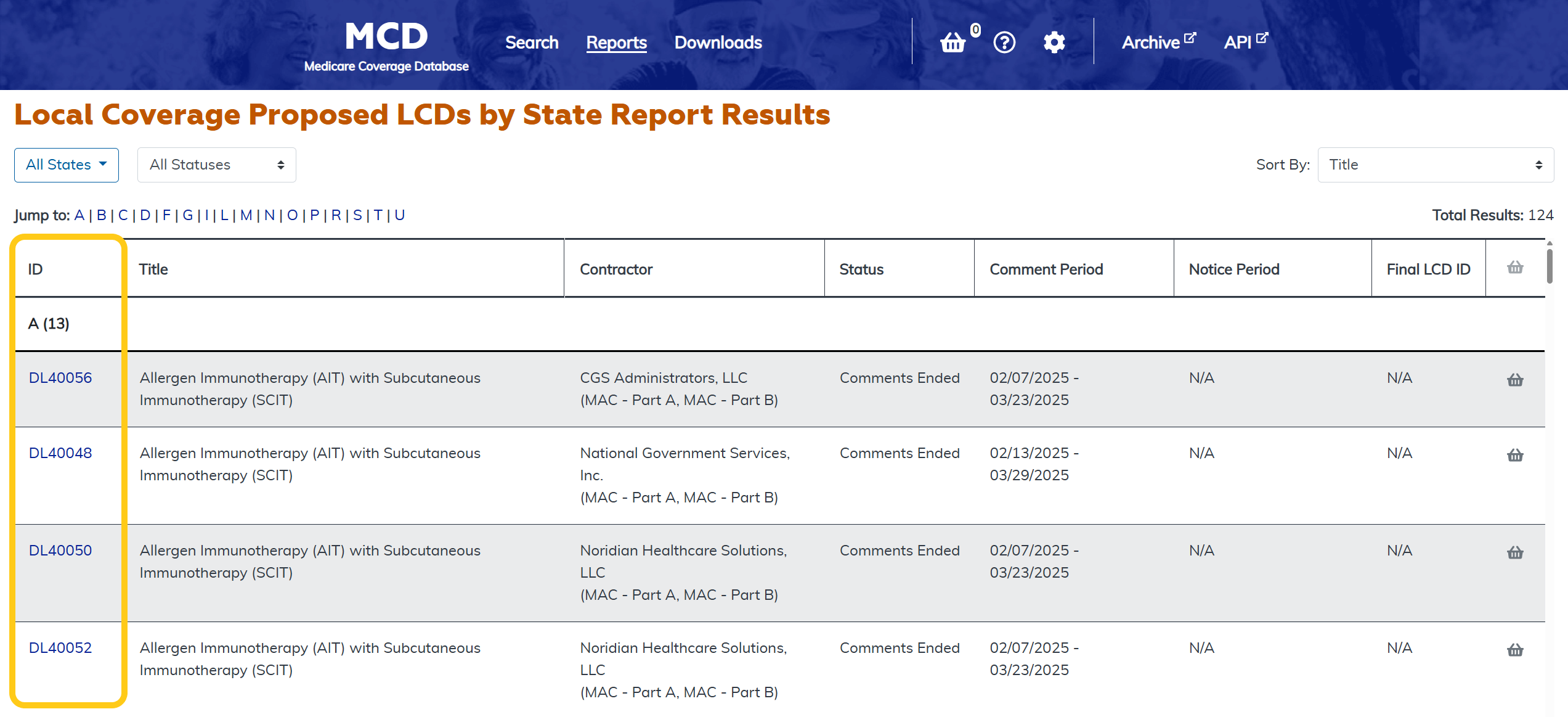
Task: Select the Reports menu item
Action: click(x=616, y=43)
